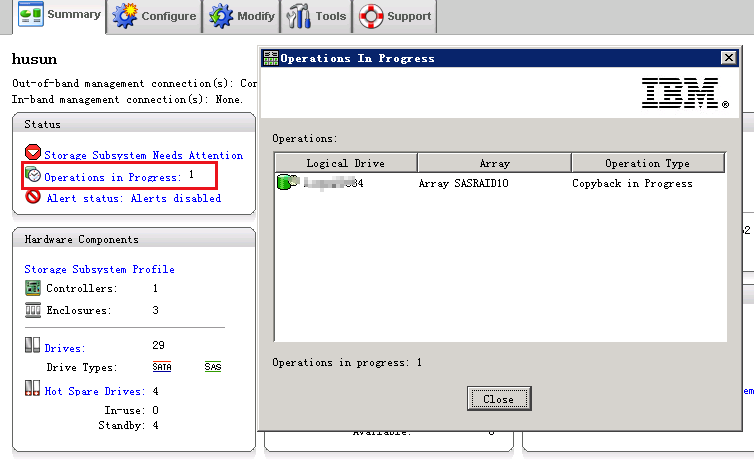
Task: Click the IBM logo
Action: point(685,93)
